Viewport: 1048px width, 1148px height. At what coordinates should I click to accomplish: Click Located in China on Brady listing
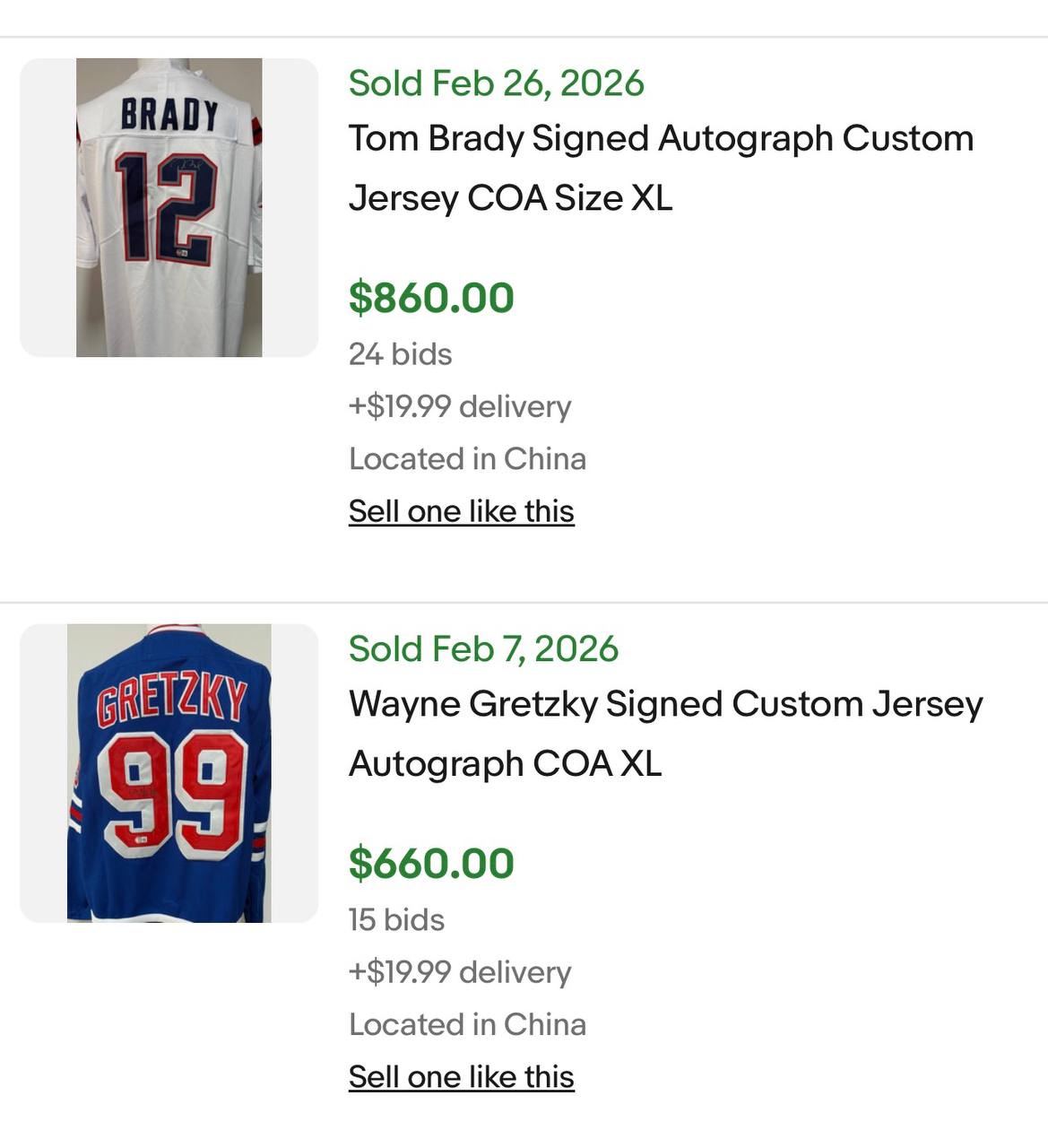467,459
